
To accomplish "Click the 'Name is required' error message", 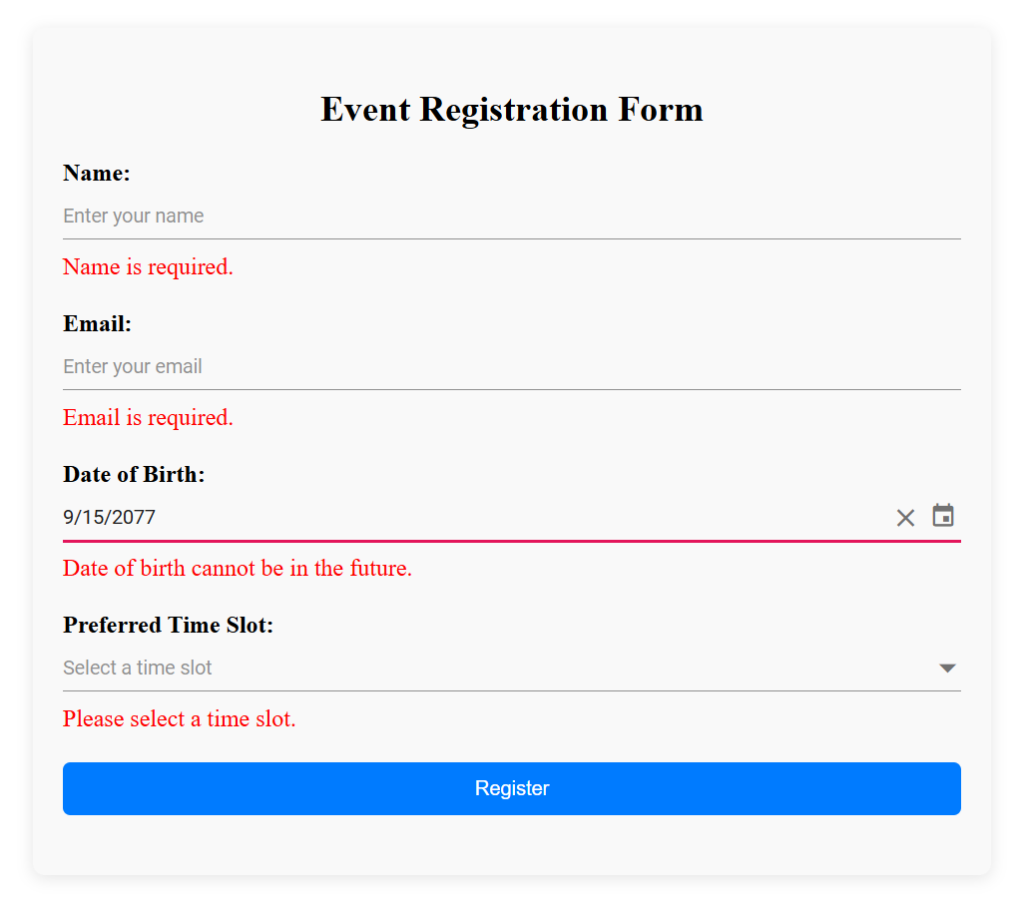I will pos(147,267).
